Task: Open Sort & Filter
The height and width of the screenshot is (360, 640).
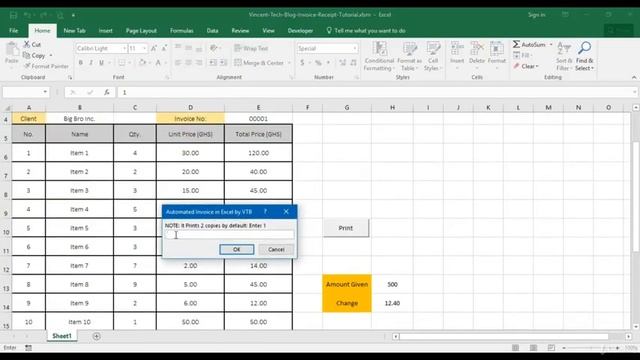Action: click(x=564, y=56)
